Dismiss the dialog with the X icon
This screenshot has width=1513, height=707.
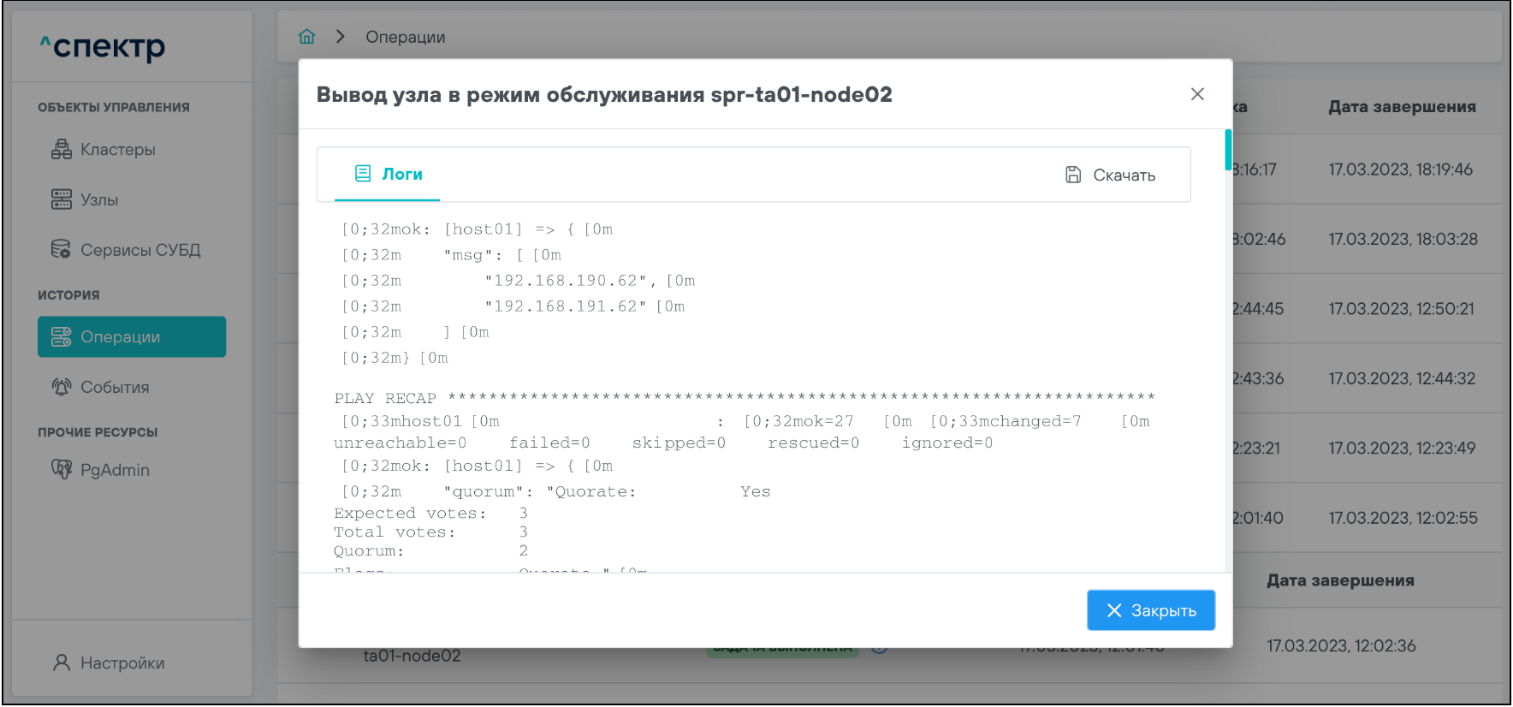coord(1196,94)
